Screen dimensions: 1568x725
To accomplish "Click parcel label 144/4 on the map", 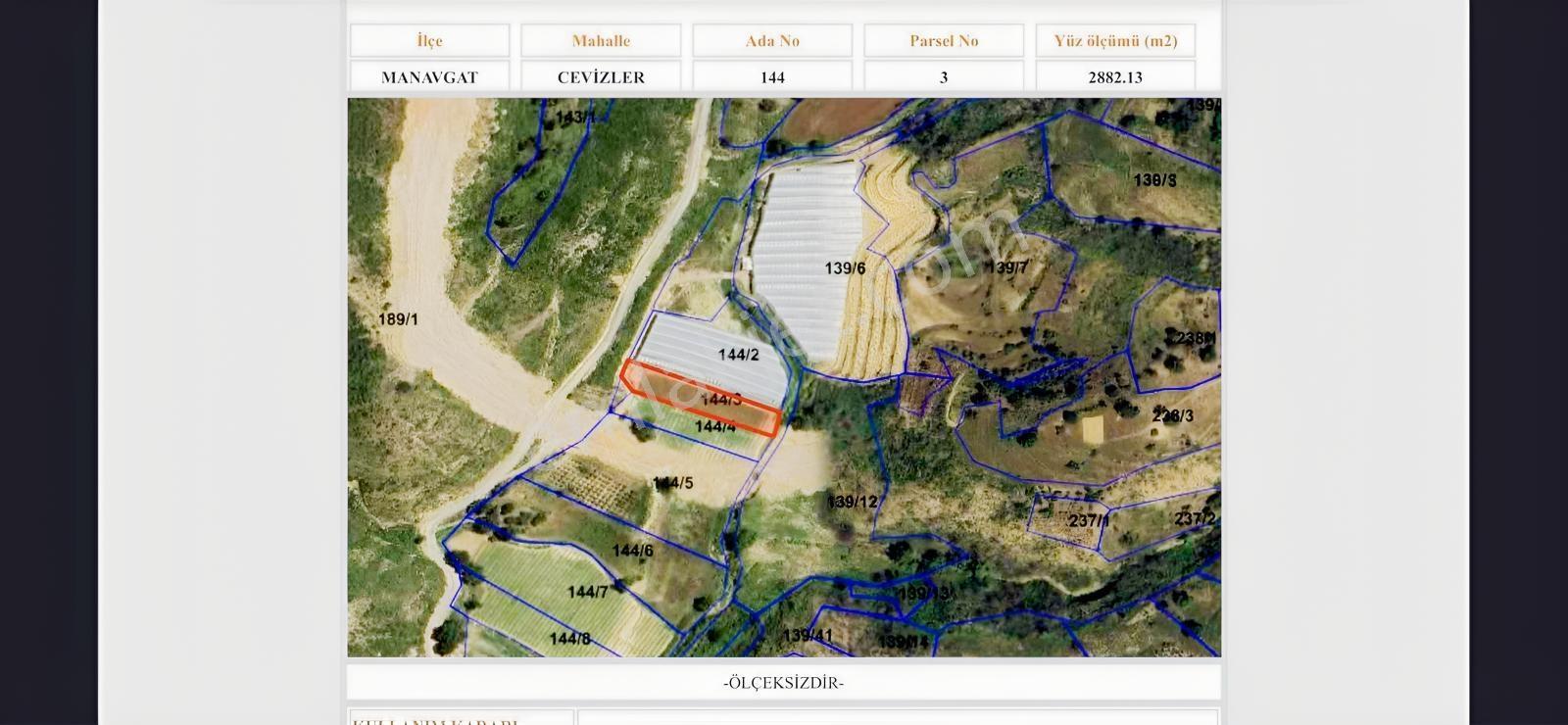I will (x=715, y=427).
